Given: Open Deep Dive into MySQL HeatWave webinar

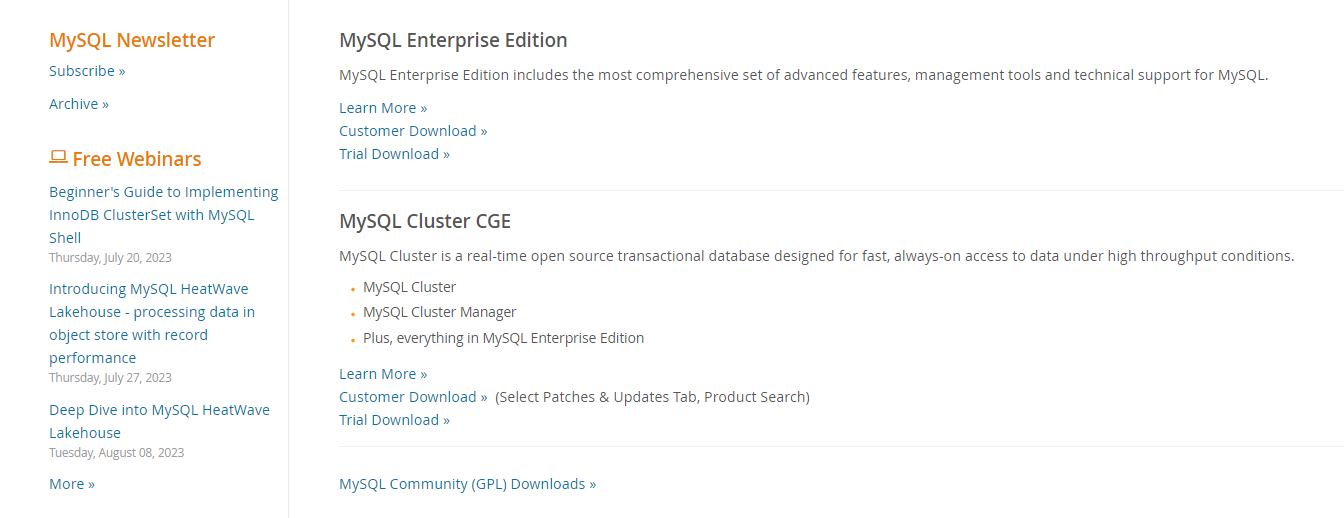Looking at the screenshot, I should 159,421.
